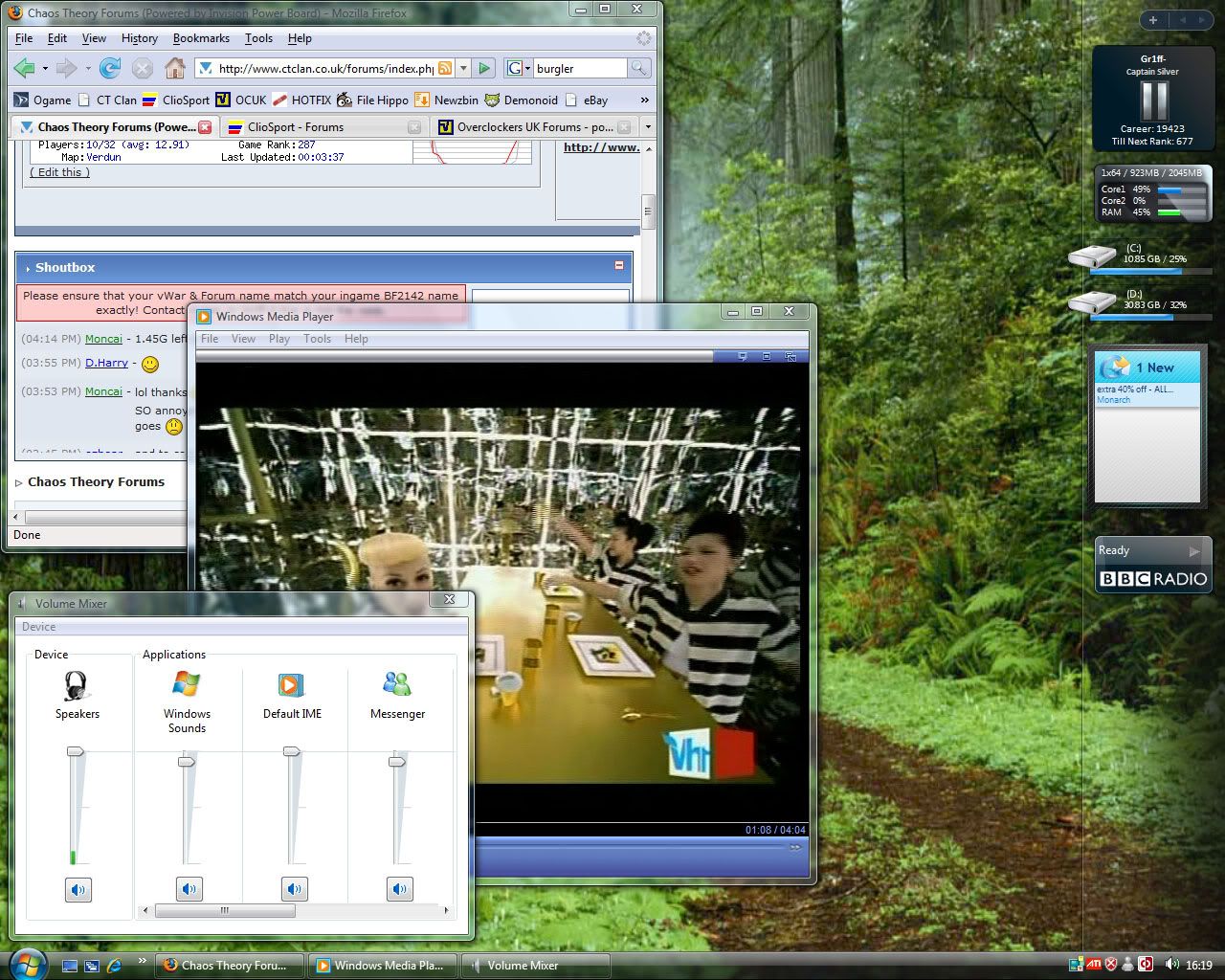Mute the Speakers device

coord(78,890)
